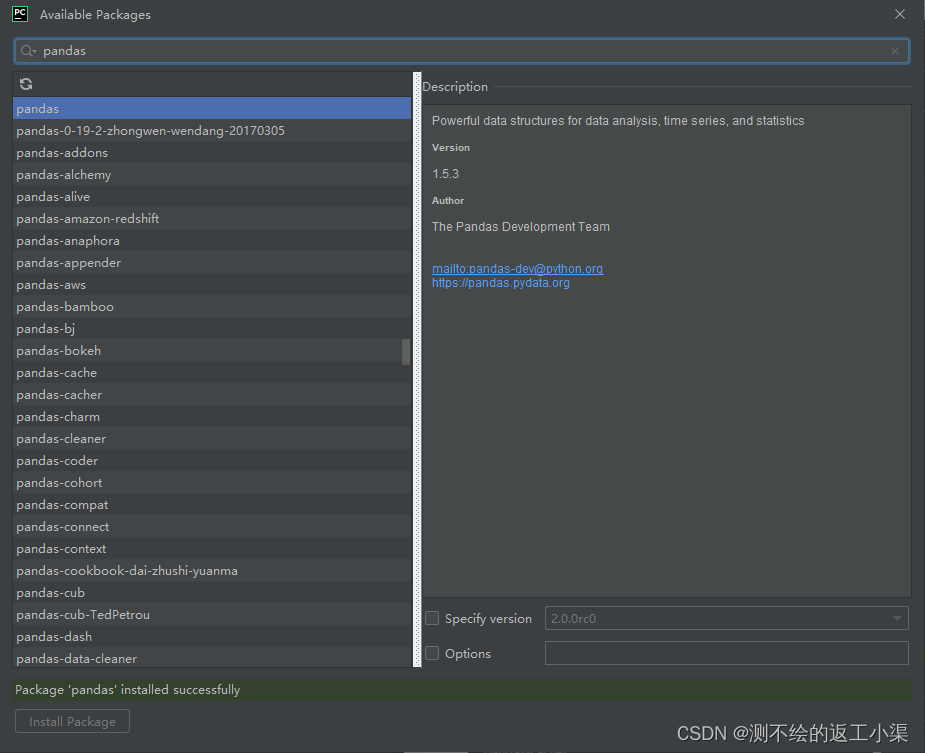925x753 pixels.
Task: Click the package list scrollbar thumb
Action: [406, 352]
